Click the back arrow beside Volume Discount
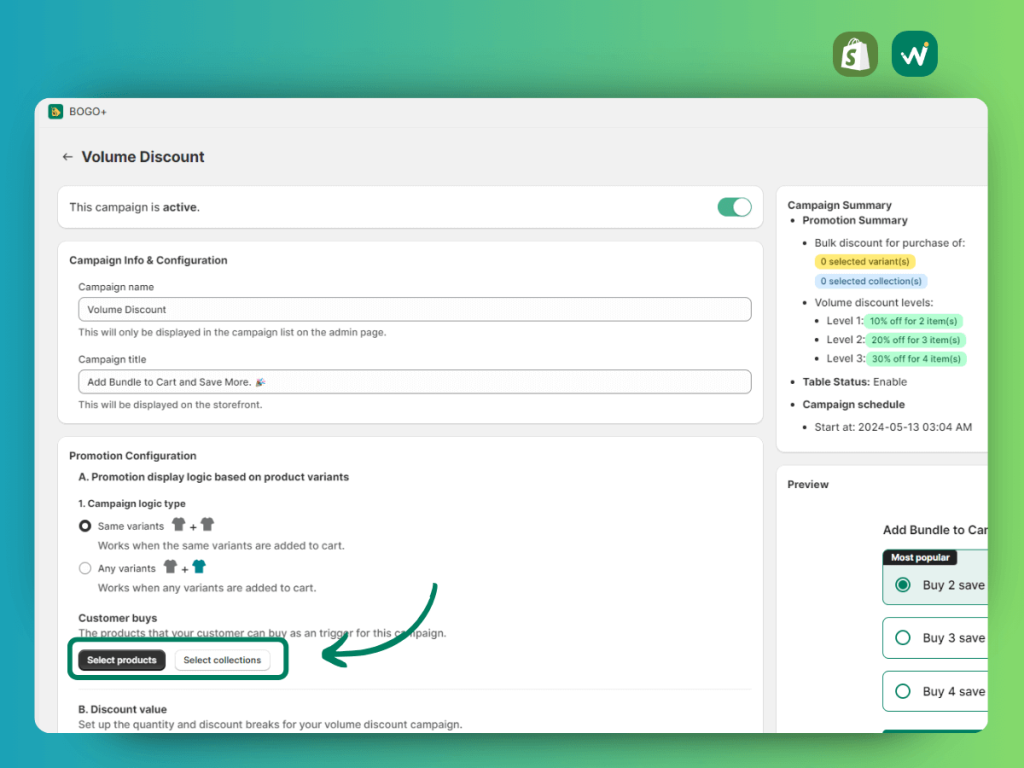The image size is (1024, 768). (x=67, y=157)
